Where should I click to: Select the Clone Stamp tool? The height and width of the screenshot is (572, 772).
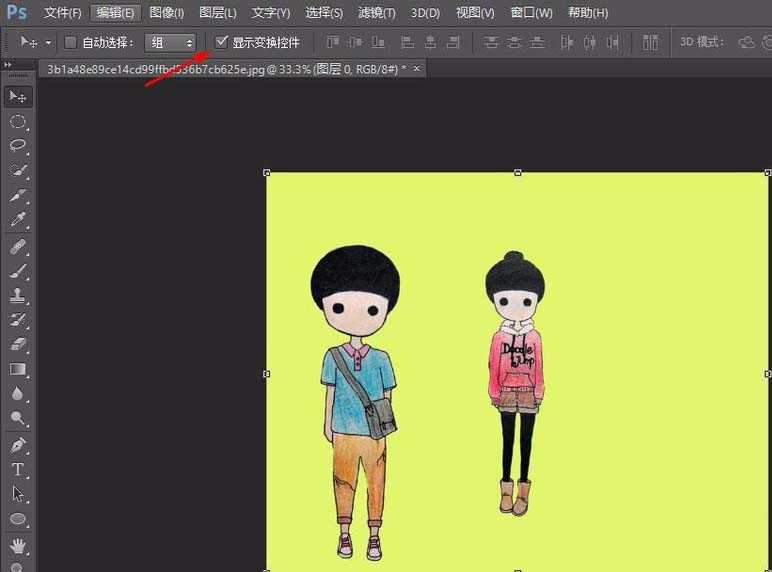(18, 296)
